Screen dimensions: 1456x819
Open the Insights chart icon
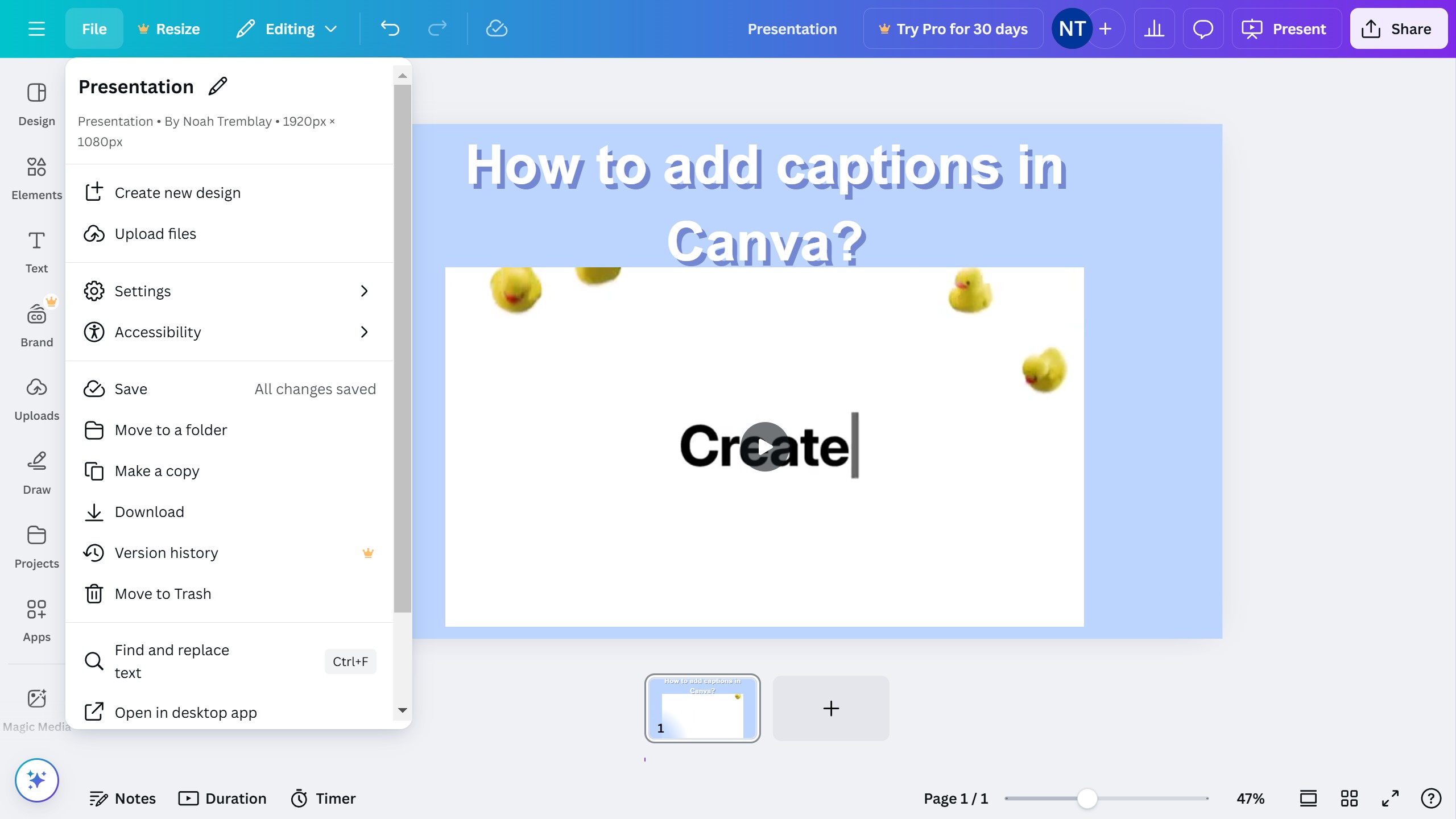(x=1154, y=28)
